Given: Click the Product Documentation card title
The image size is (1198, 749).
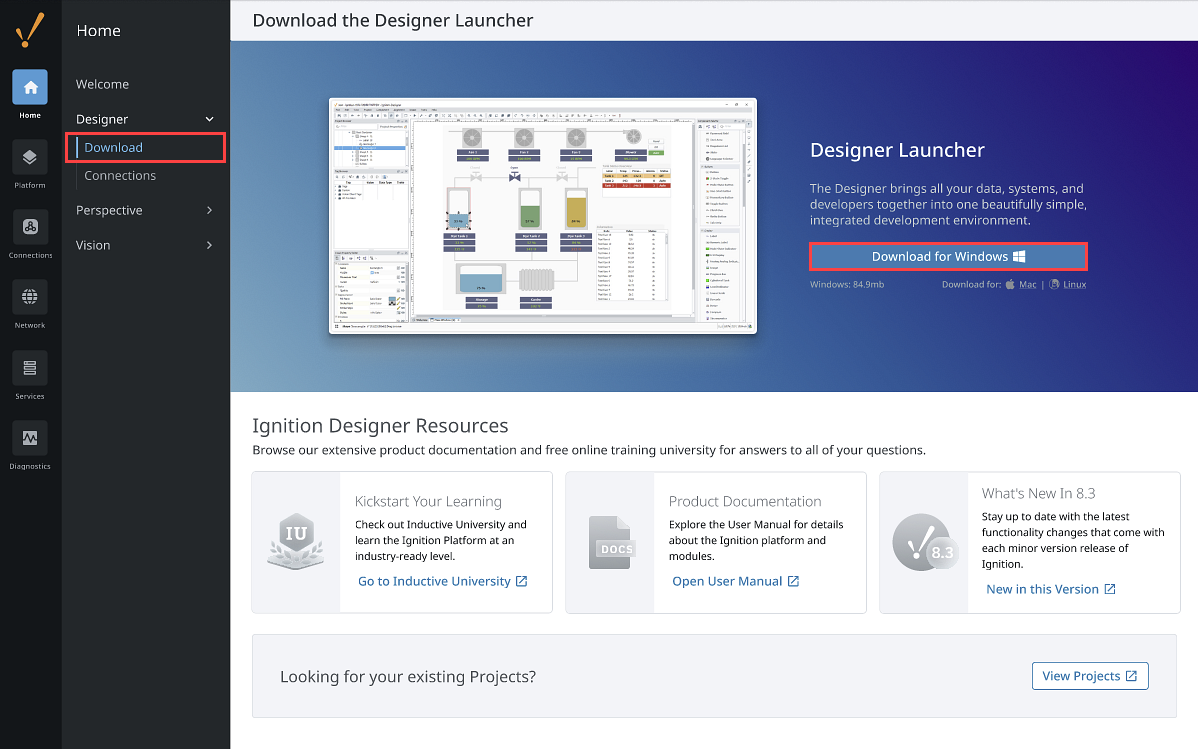Looking at the screenshot, I should pos(745,501).
